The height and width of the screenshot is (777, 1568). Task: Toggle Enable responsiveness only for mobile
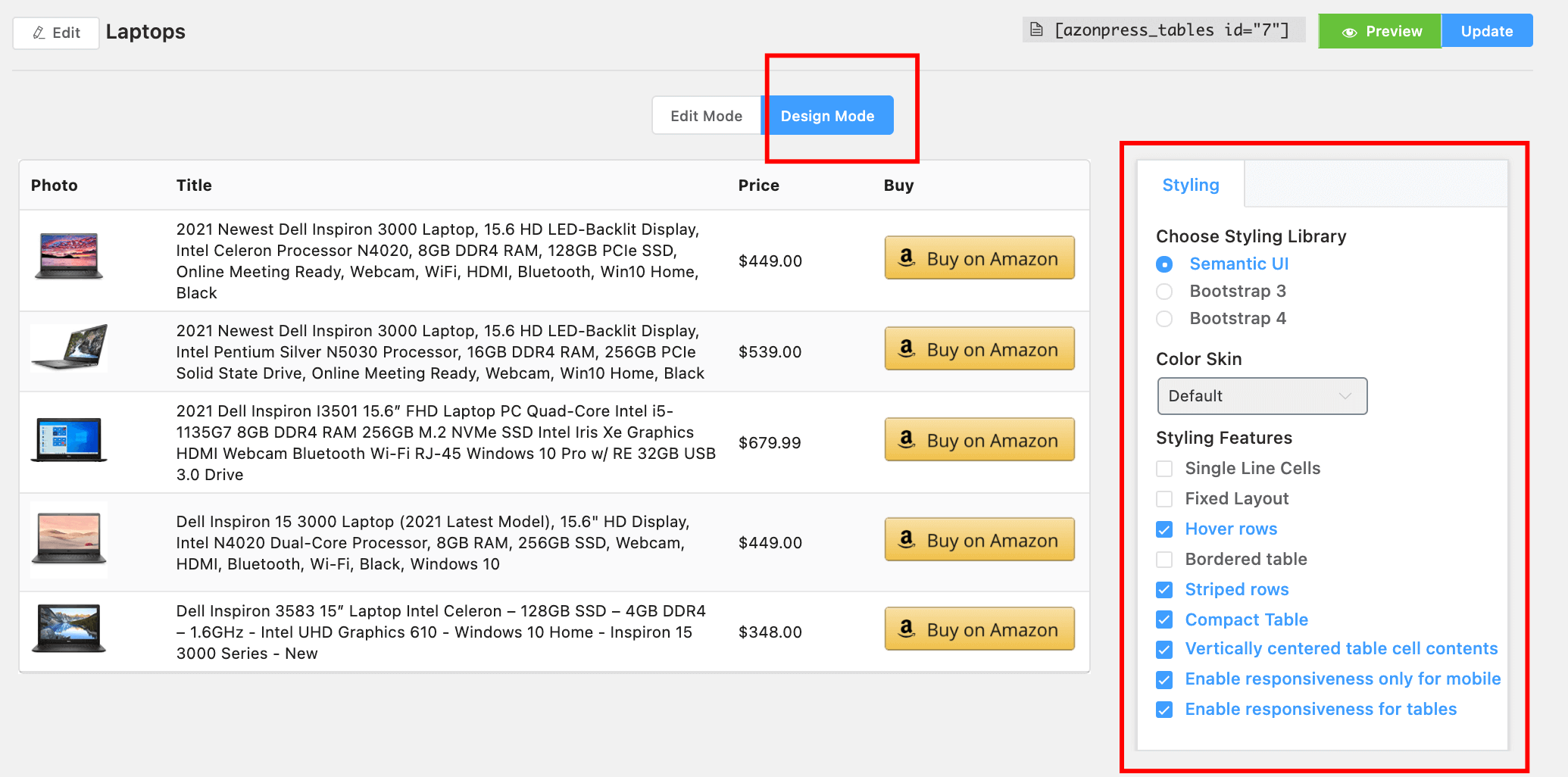click(x=1164, y=680)
